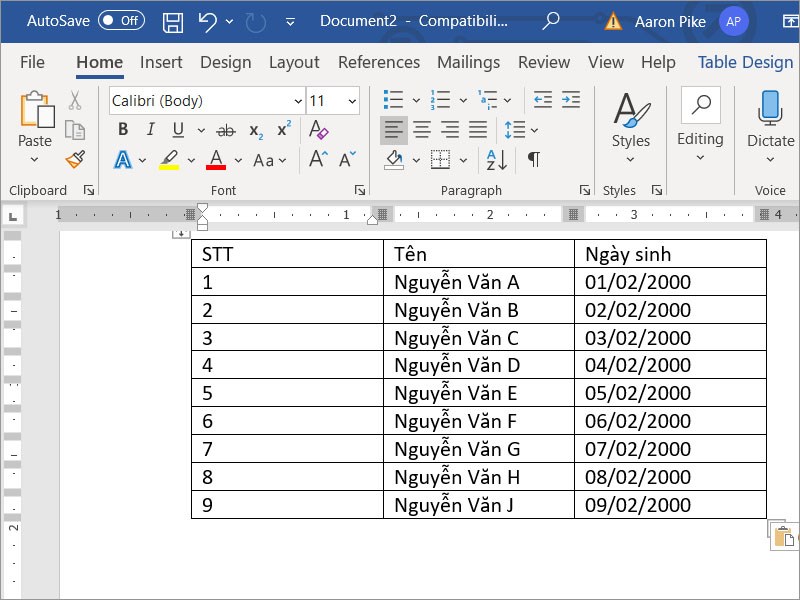Image resolution: width=800 pixels, height=600 pixels.
Task: Apply superscript formatting
Action: (284, 129)
